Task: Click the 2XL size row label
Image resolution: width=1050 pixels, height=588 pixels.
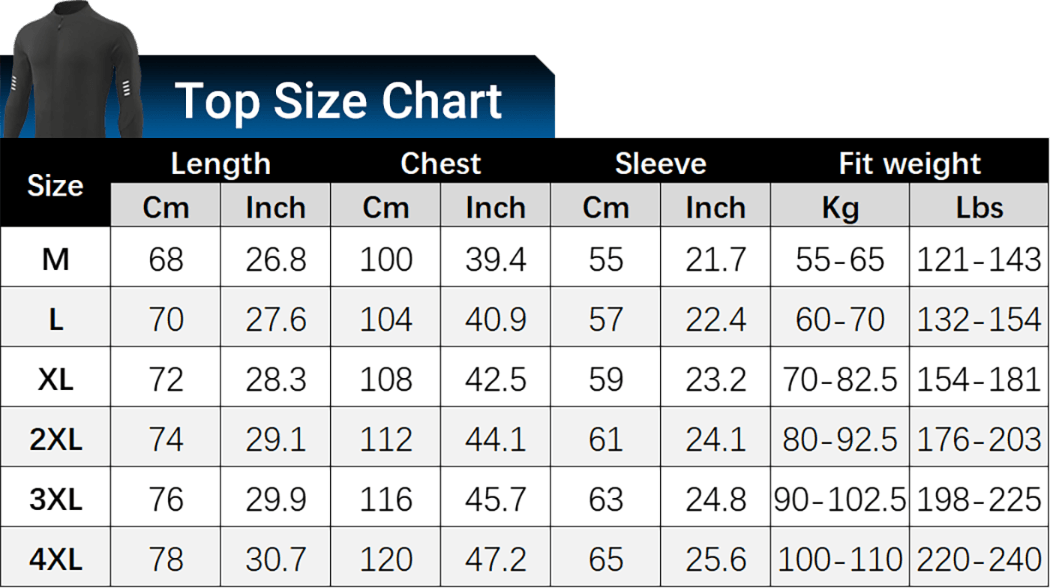Action: click(55, 439)
